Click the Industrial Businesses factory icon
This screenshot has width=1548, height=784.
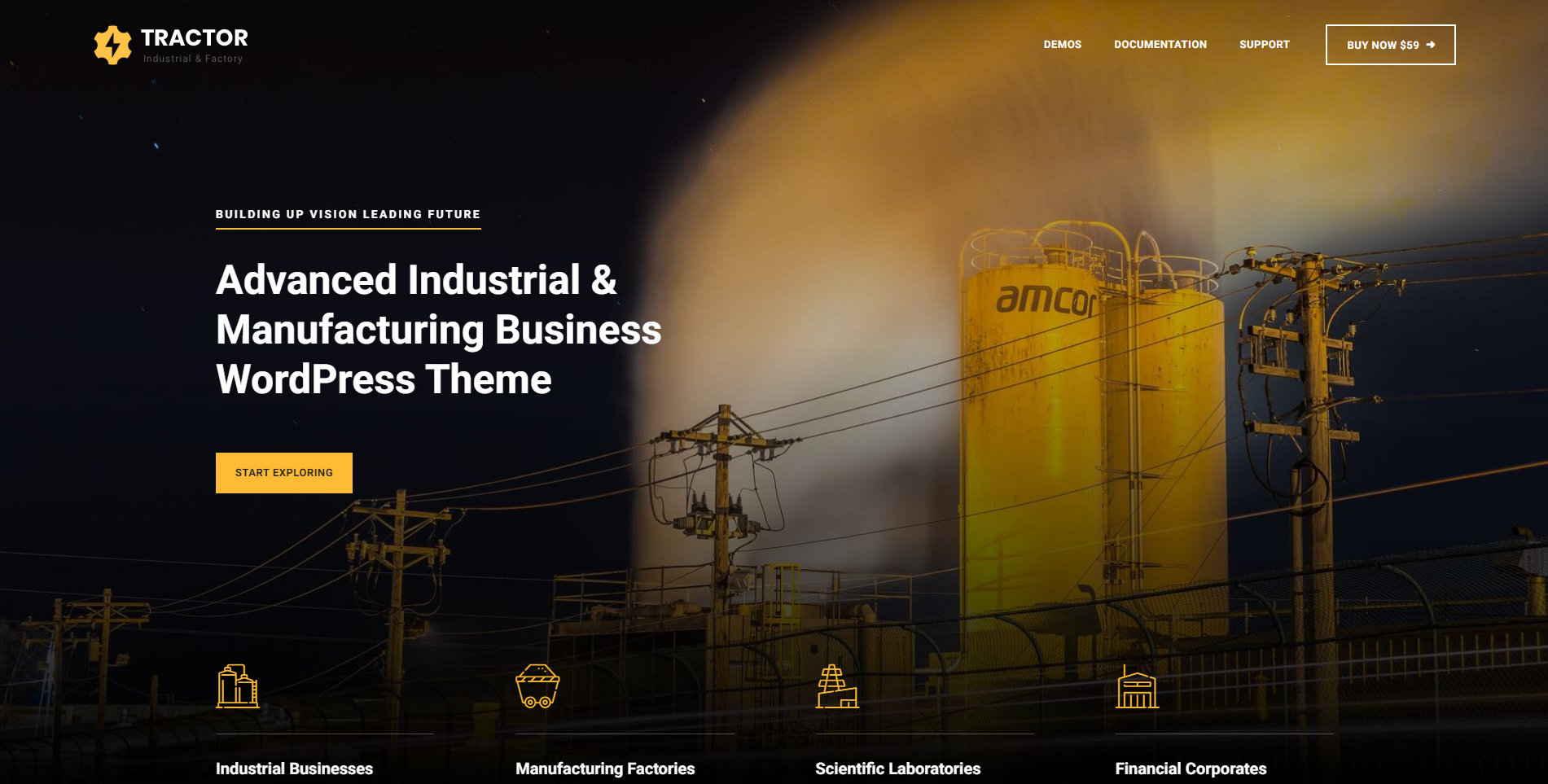coord(238,686)
